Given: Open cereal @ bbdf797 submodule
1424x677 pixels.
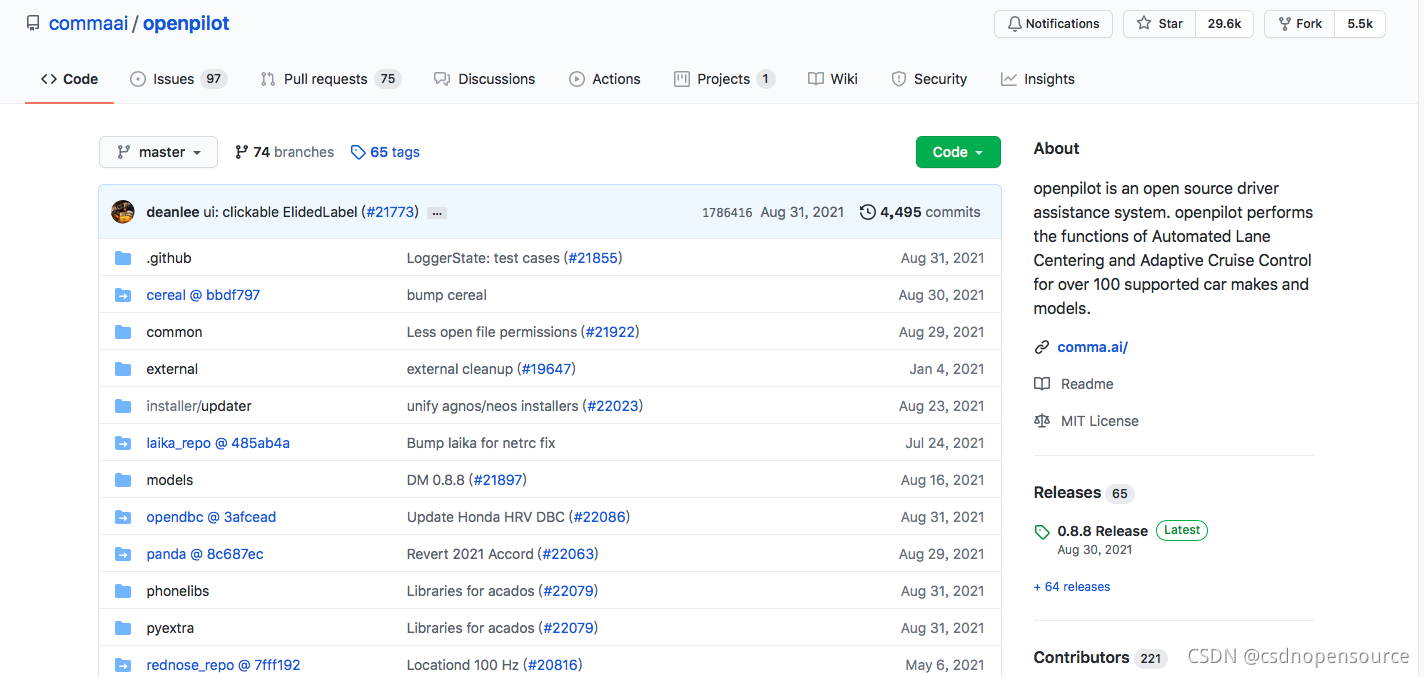Looking at the screenshot, I should tap(203, 295).
